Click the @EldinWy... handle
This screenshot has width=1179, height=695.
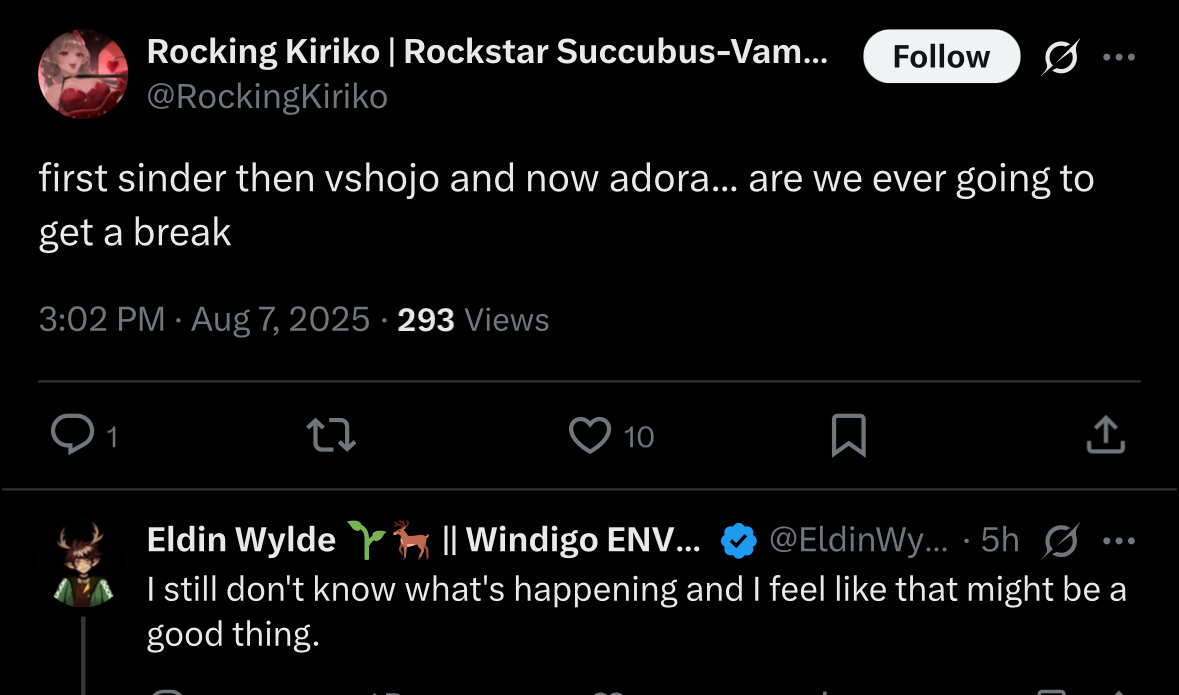click(x=859, y=541)
